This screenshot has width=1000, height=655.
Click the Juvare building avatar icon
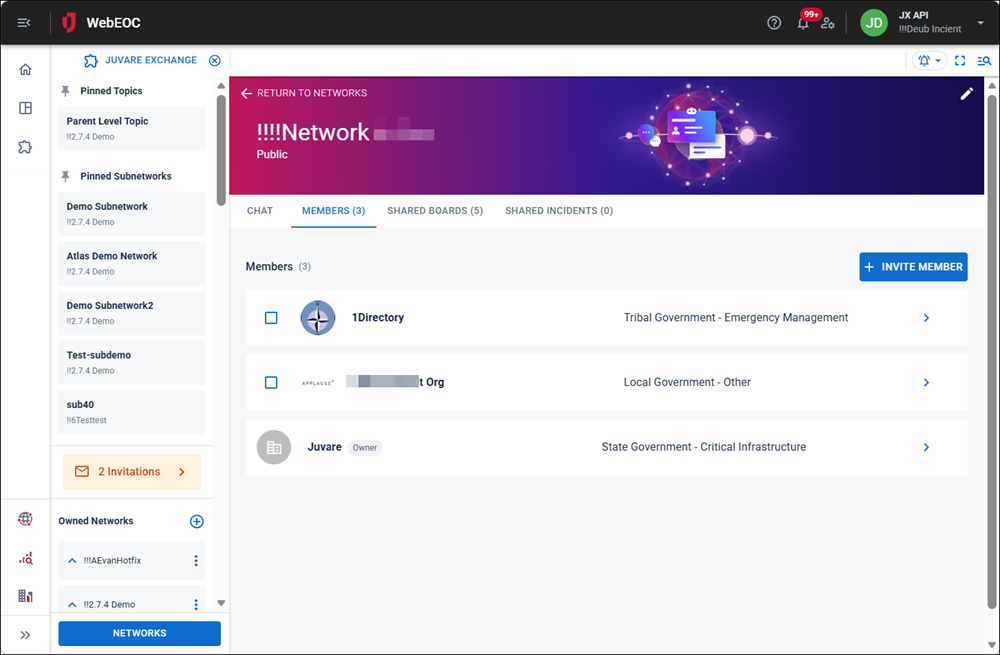click(274, 447)
